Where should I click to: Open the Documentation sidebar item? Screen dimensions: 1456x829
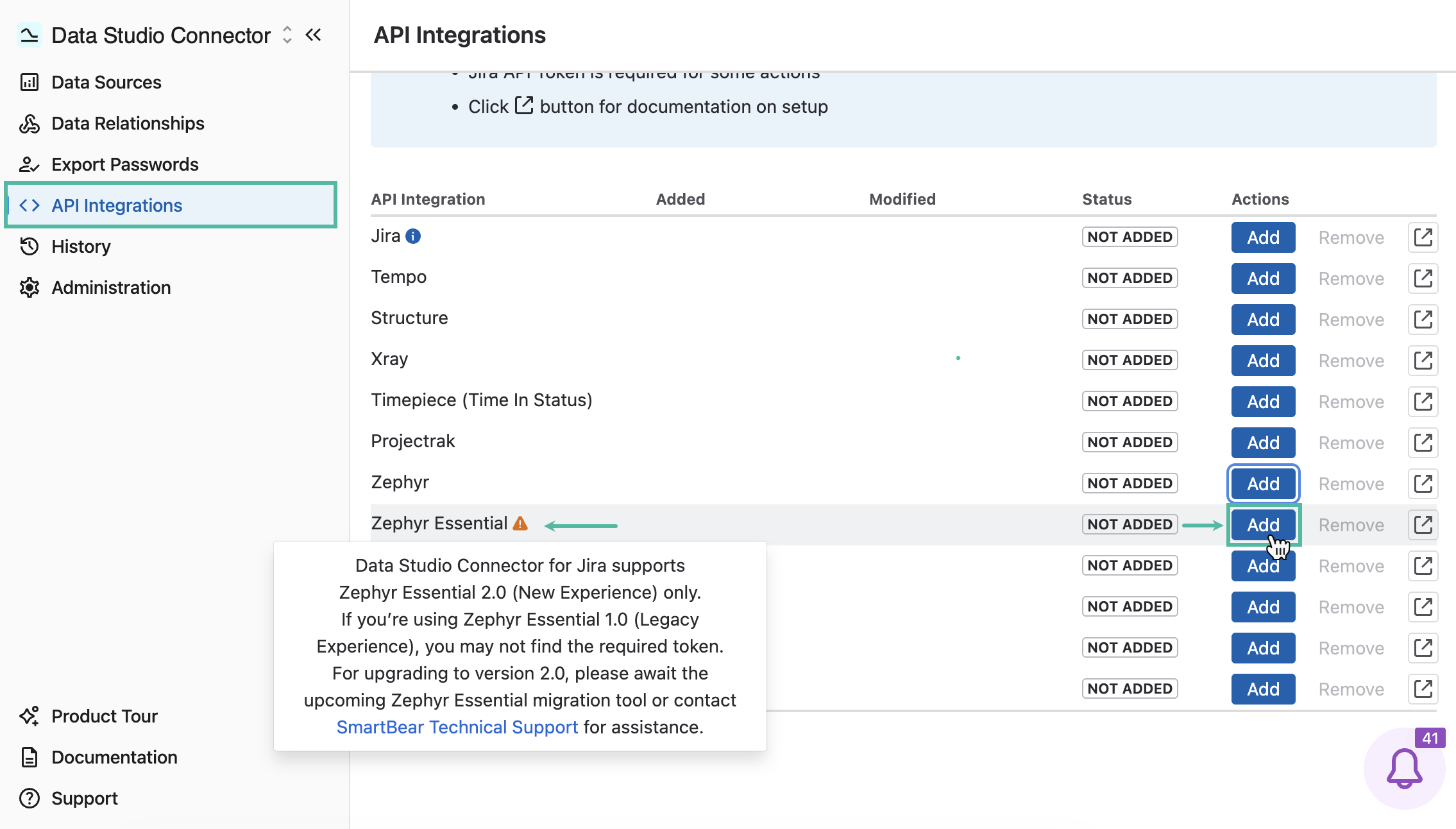point(114,757)
